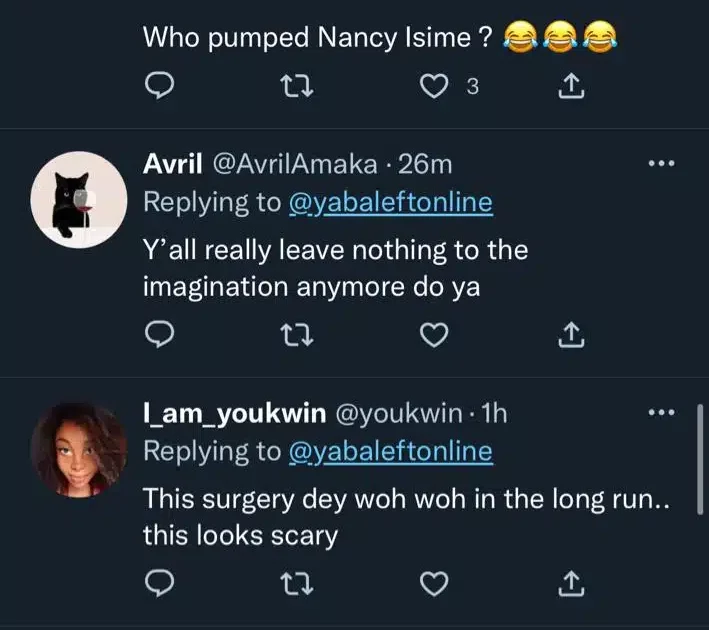
Task: Open @yabaleftonline link in Avril's reply
Action: click(x=390, y=202)
